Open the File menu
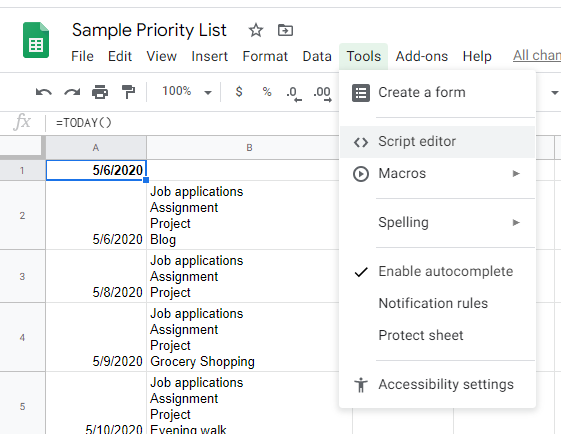Viewport: 561px width, 434px height. tap(82, 56)
